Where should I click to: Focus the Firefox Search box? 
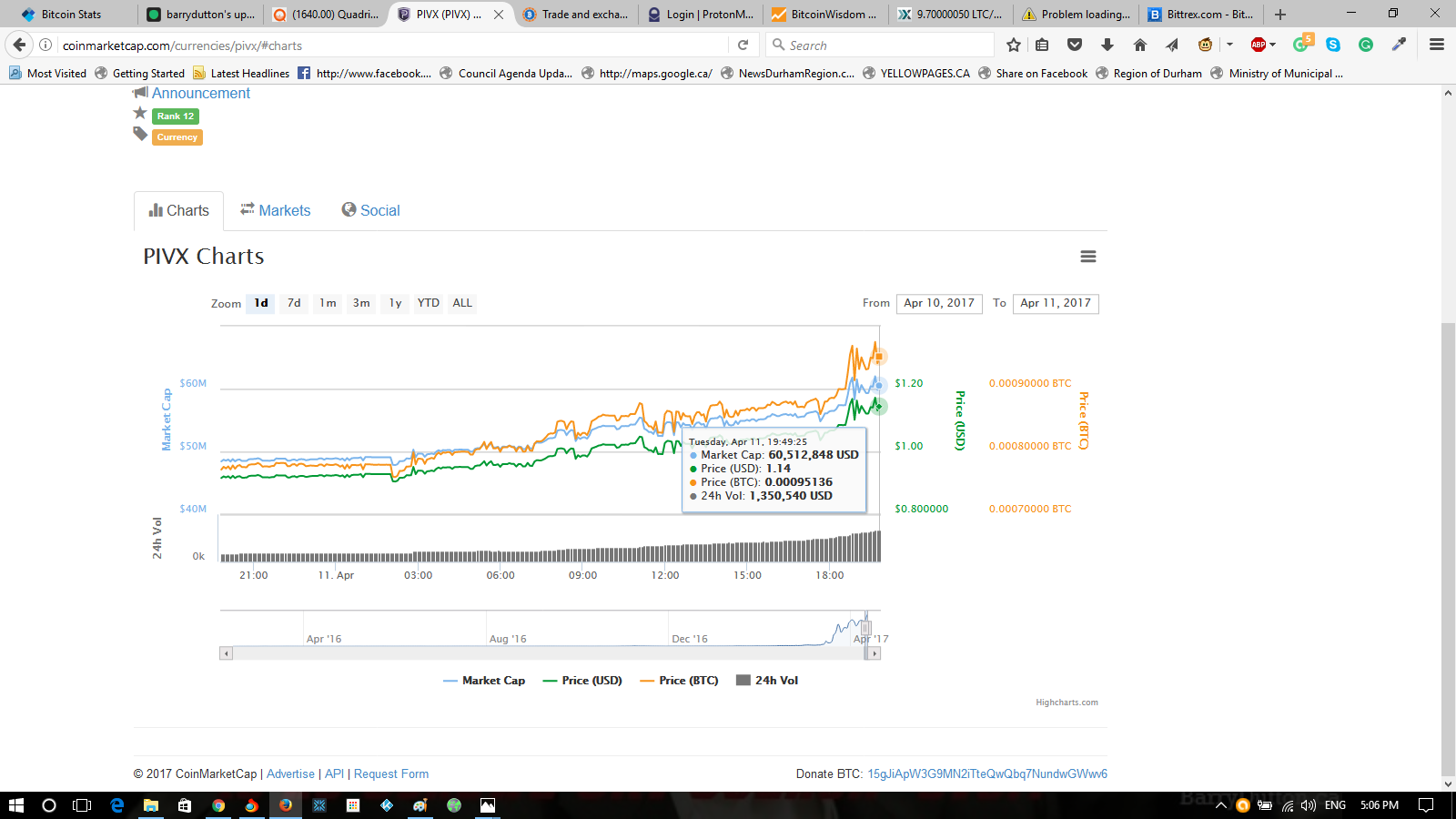(879, 45)
